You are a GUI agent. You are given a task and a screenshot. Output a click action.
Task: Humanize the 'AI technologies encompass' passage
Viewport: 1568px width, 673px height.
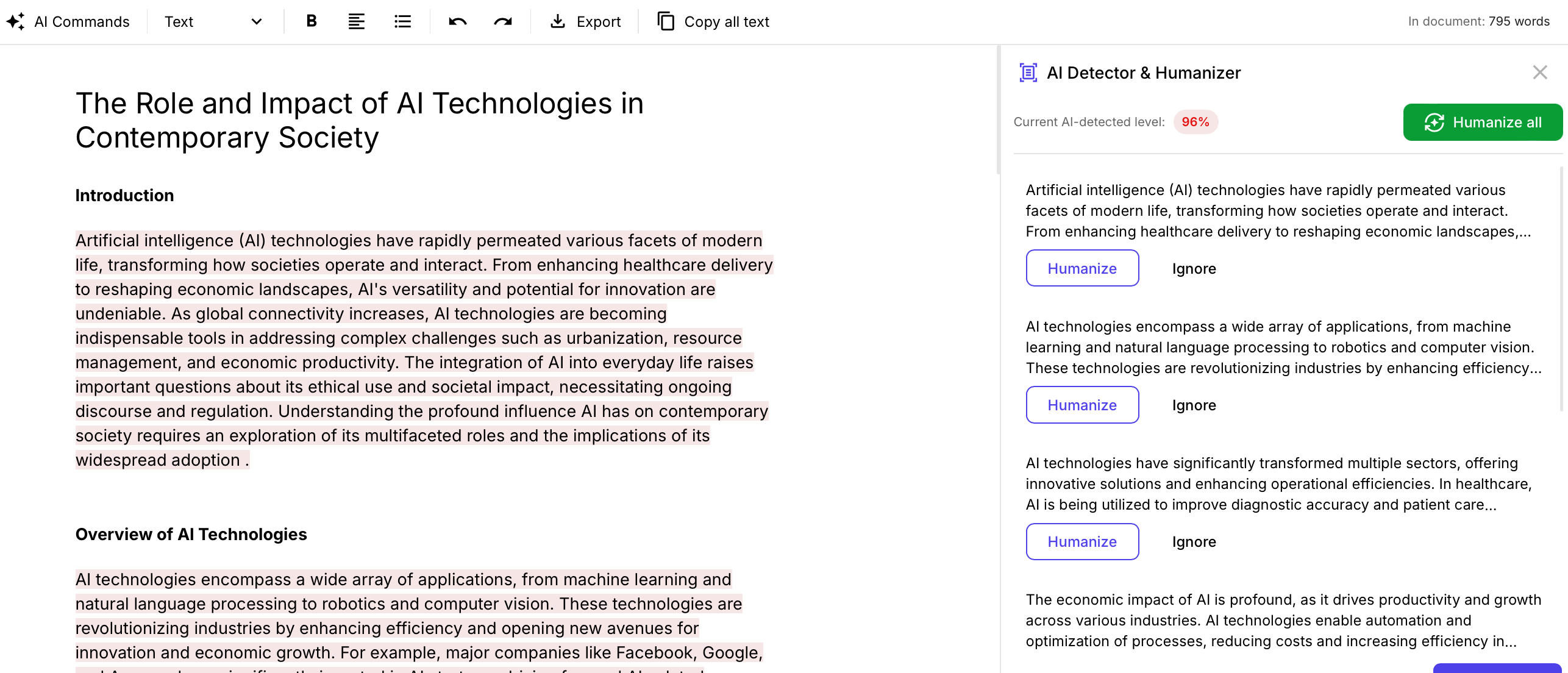1082,405
